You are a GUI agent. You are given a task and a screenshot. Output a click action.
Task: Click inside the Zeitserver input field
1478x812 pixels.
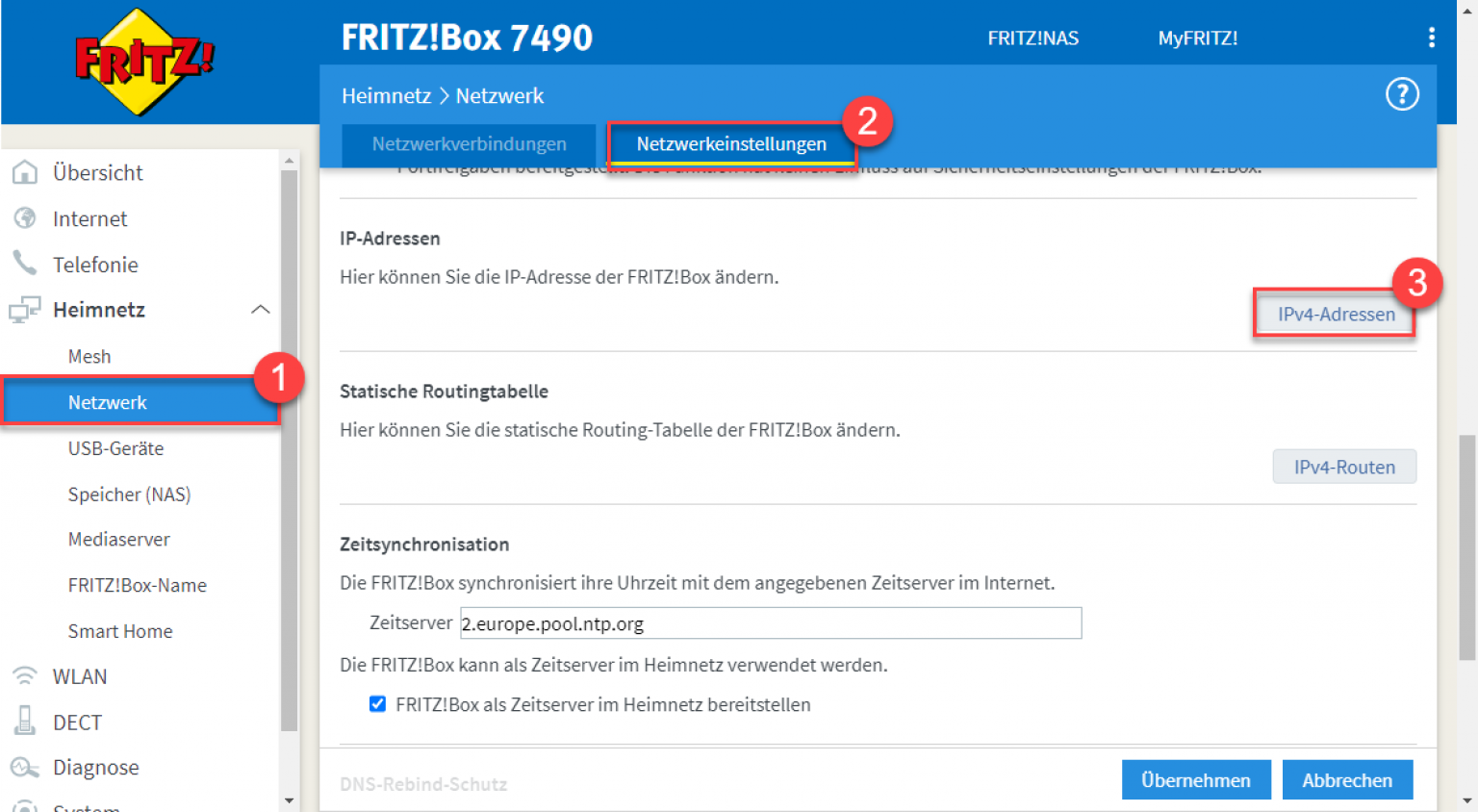coord(770,622)
